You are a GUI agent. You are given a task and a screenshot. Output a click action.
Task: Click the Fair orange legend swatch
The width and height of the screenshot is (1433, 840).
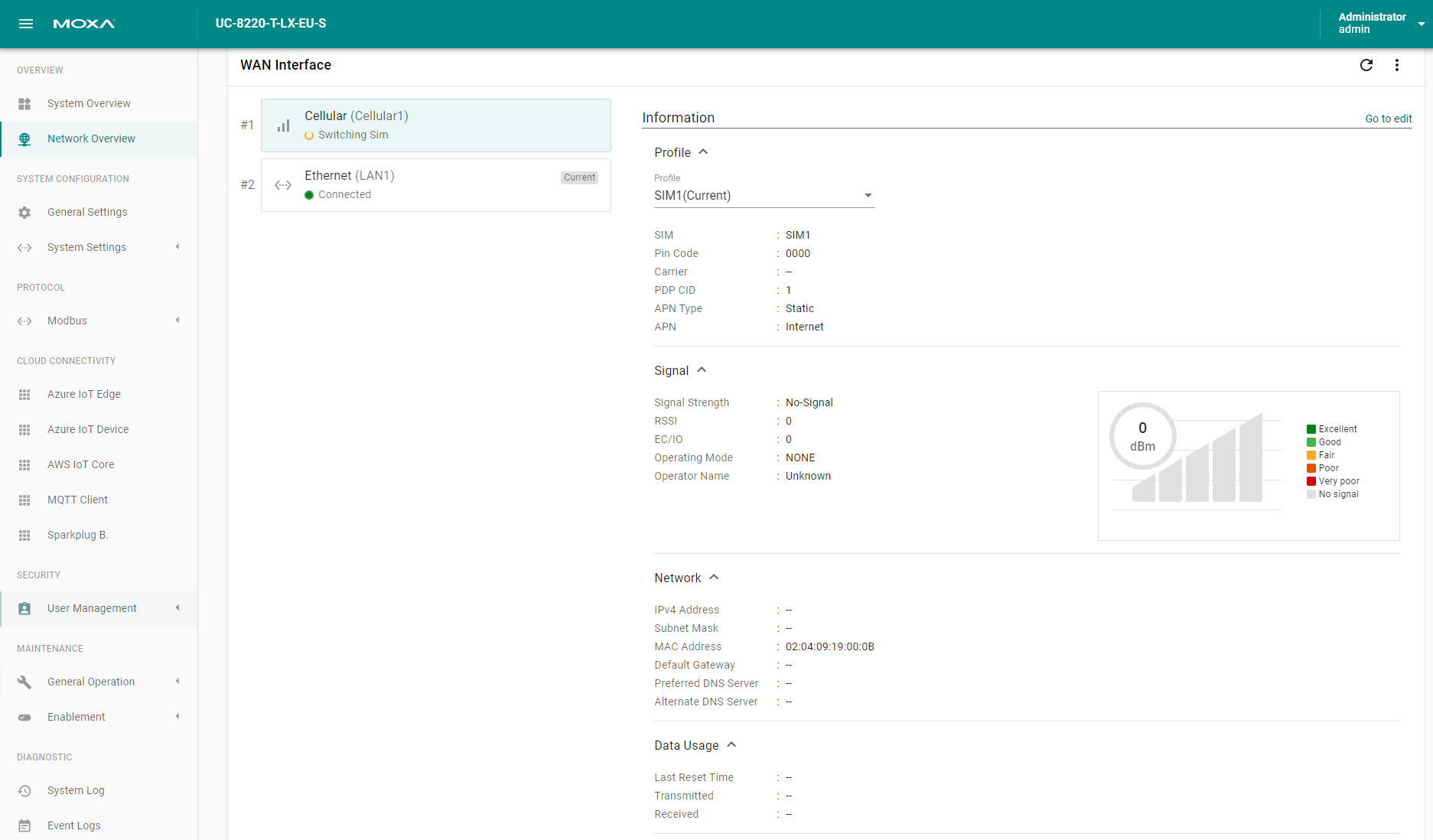click(1311, 455)
